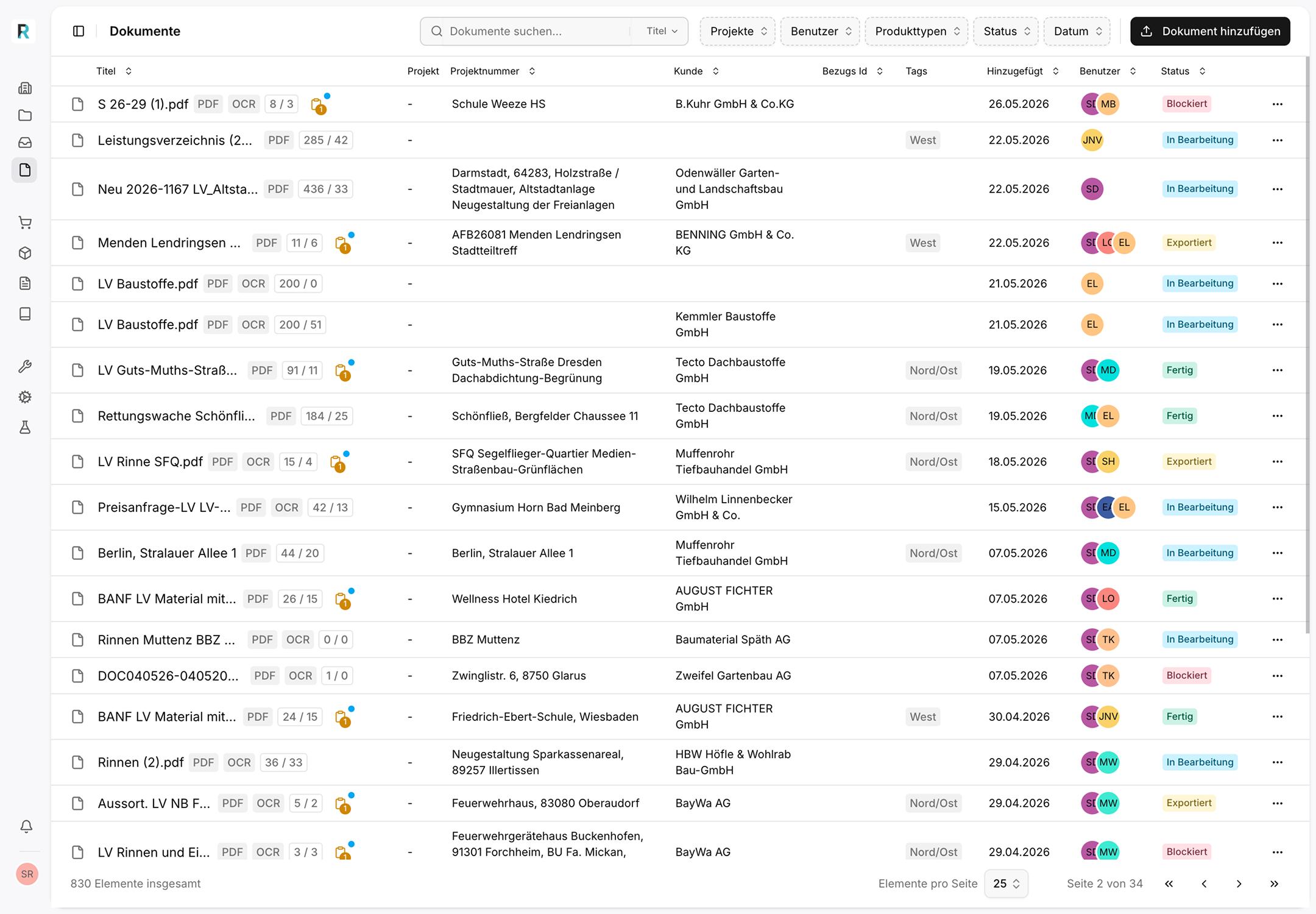Toggle the sidebar panel icon beside Dokumente

pyautogui.click(x=79, y=31)
